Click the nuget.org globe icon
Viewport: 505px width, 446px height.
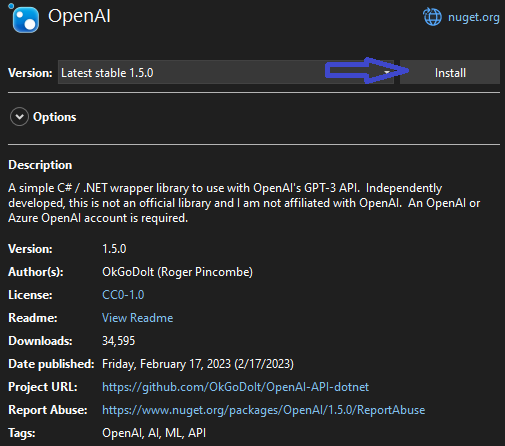432,17
